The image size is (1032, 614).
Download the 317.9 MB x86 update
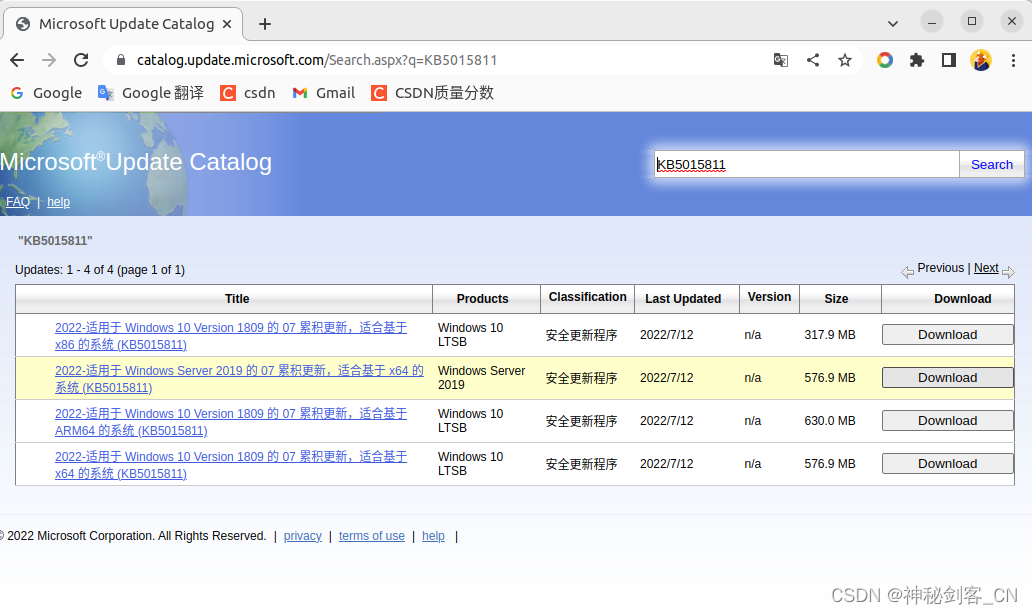947,334
